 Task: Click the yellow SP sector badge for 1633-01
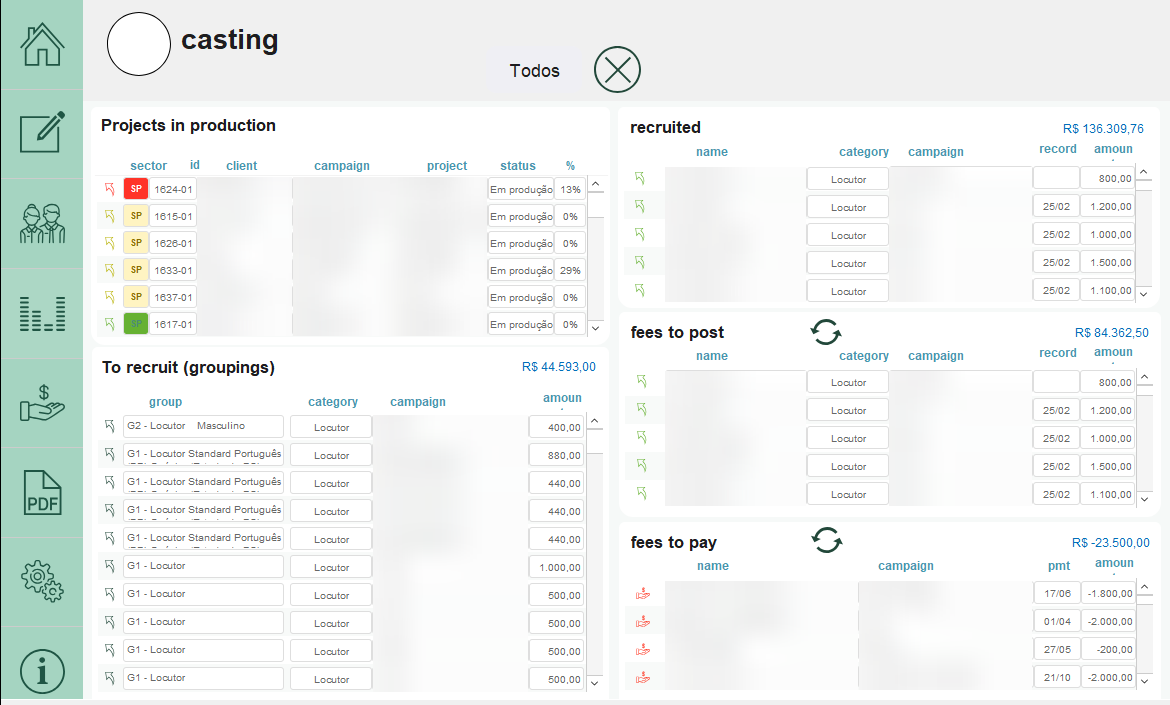pyautogui.click(x=136, y=270)
